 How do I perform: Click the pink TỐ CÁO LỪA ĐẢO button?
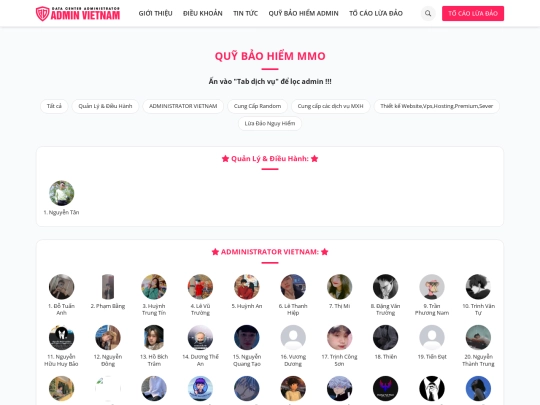[473, 13]
